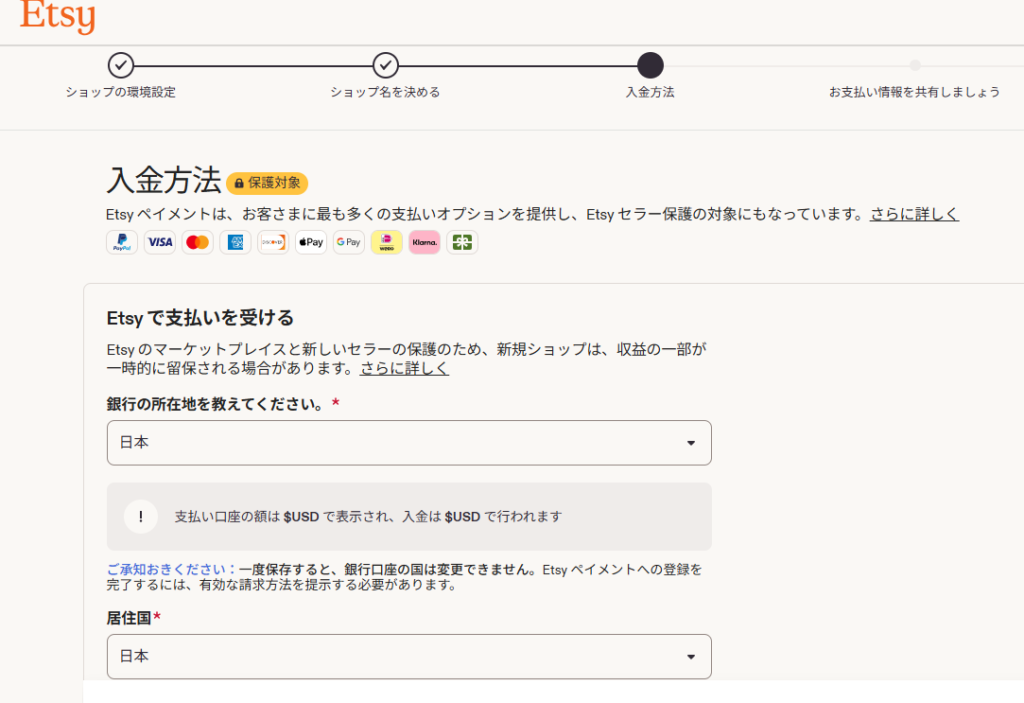Click the 銀行の所在地を教えてください label

coord(216,404)
